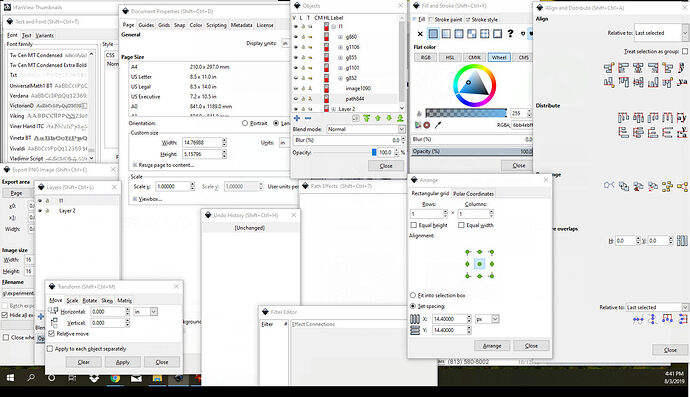The height and width of the screenshot is (397, 690).
Task: Check Apply to each object separately
Action: [50, 349]
